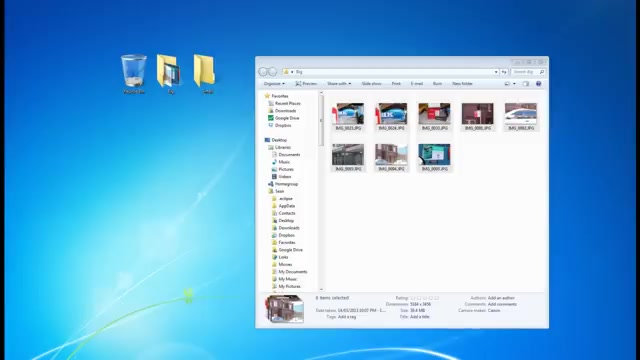The height and width of the screenshot is (360, 640).
Task: Open the Recycle Bin desktop icon
Action: [133, 74]
